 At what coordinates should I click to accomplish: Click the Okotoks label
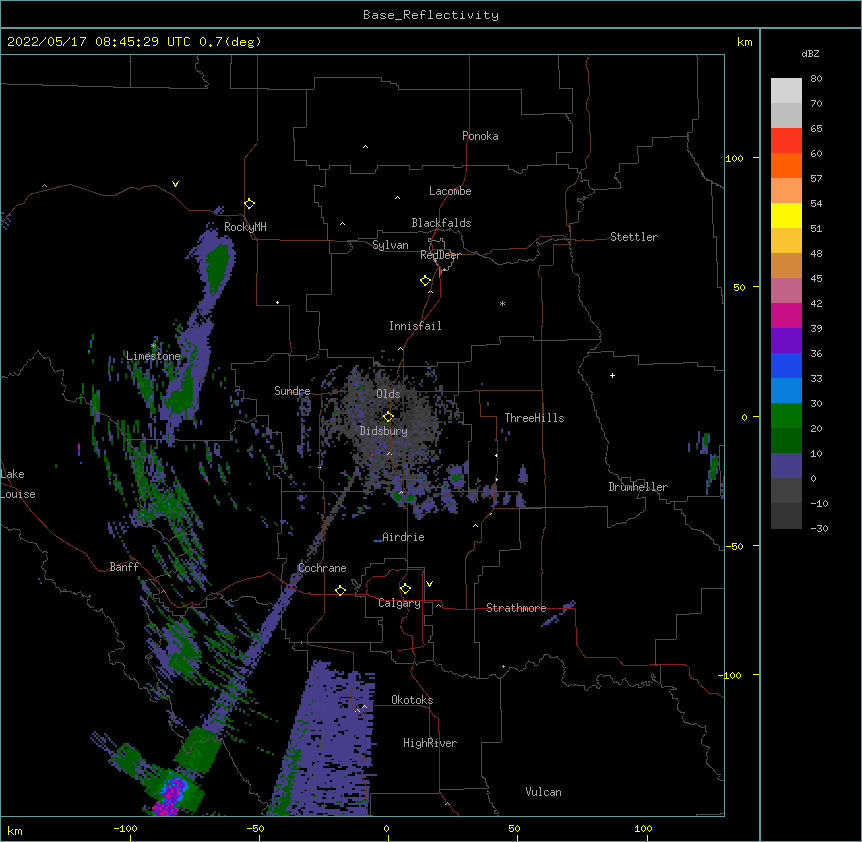(412, 700)
